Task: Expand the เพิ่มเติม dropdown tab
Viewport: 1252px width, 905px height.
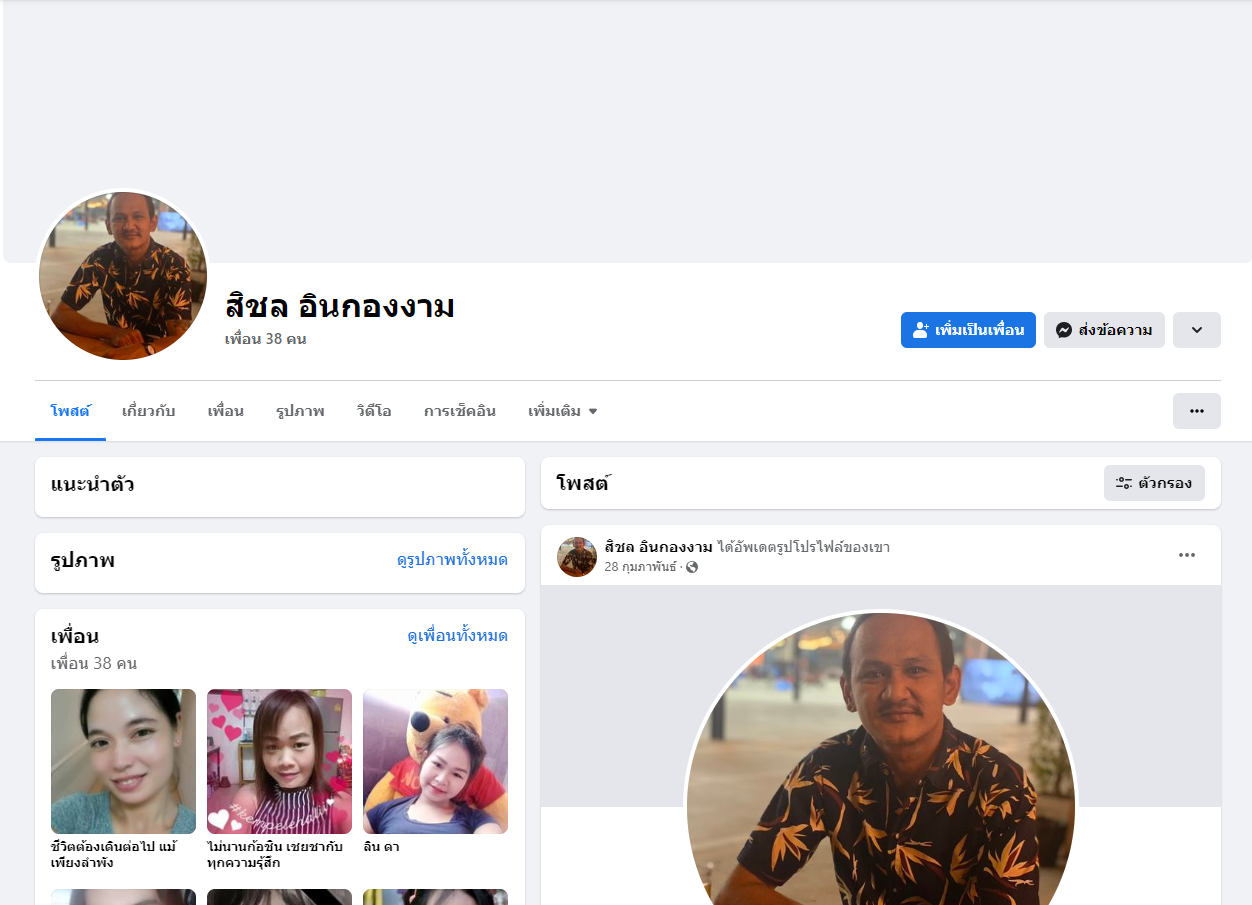Action: pos(563,411)
